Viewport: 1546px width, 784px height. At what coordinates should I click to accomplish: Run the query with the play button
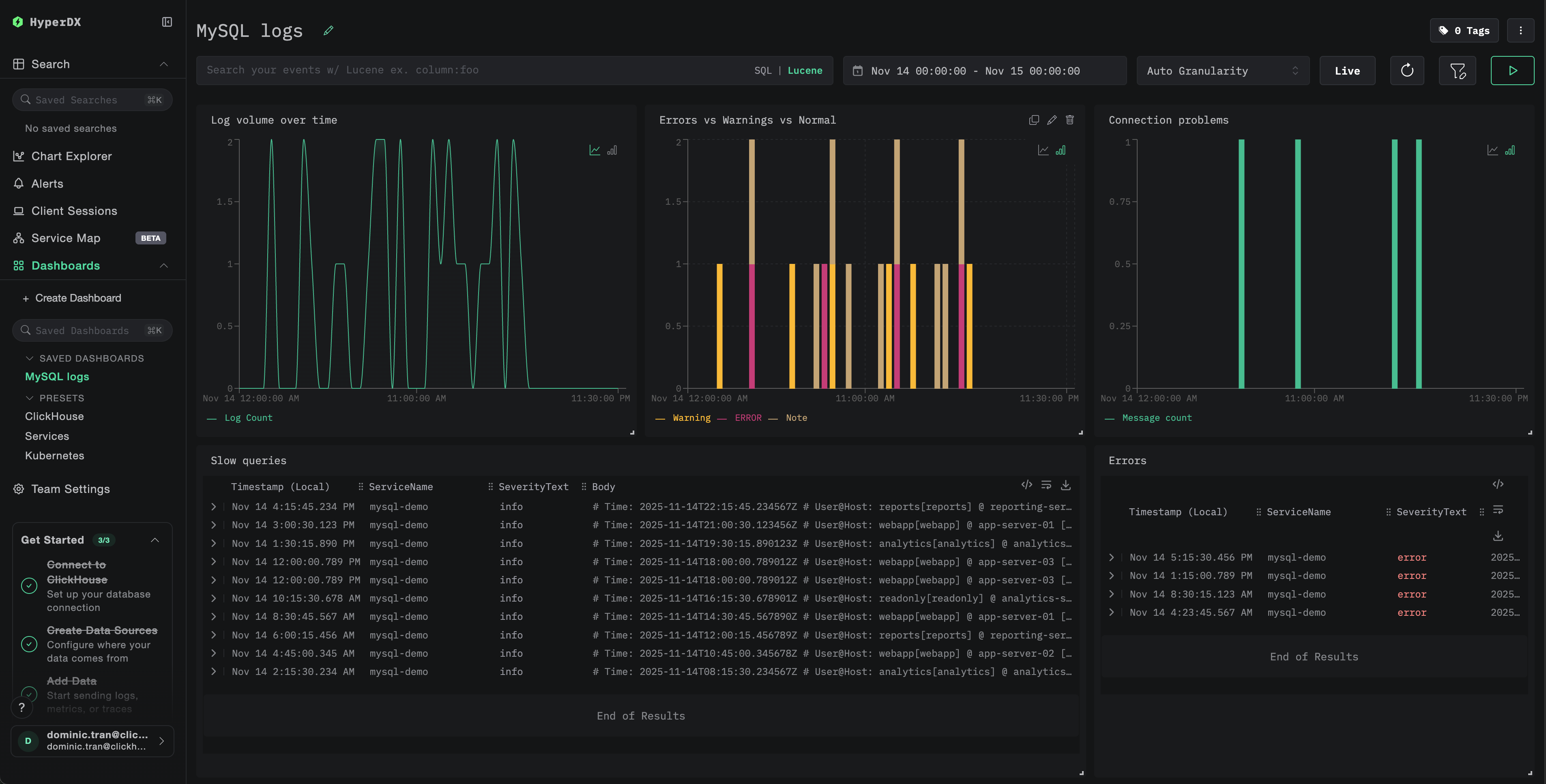point(1512,71)
